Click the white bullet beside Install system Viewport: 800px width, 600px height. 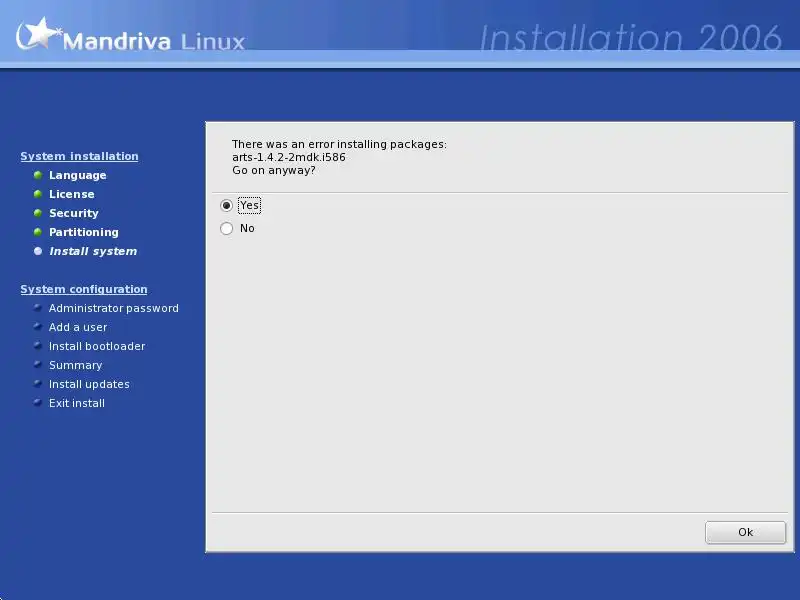[38, 251]
